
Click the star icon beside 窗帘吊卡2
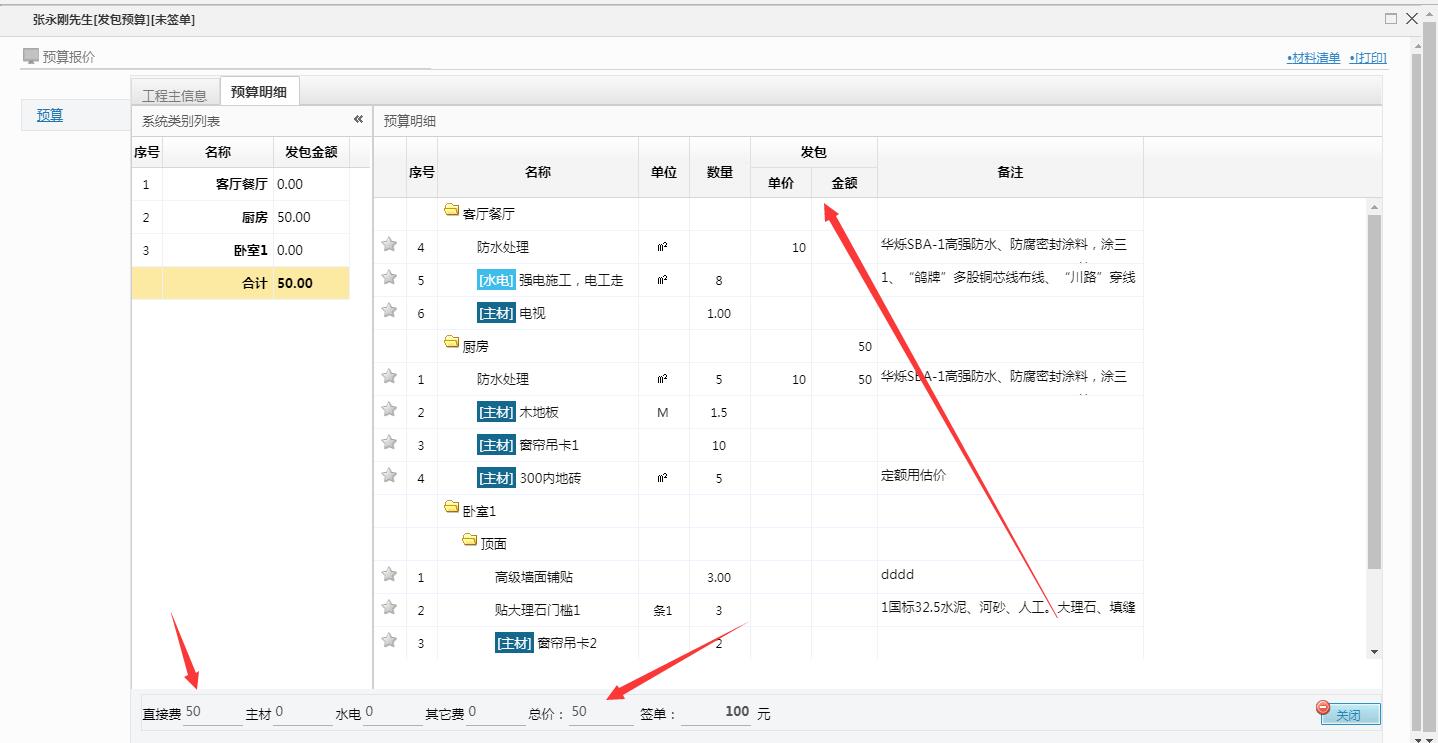pos(389,643)
